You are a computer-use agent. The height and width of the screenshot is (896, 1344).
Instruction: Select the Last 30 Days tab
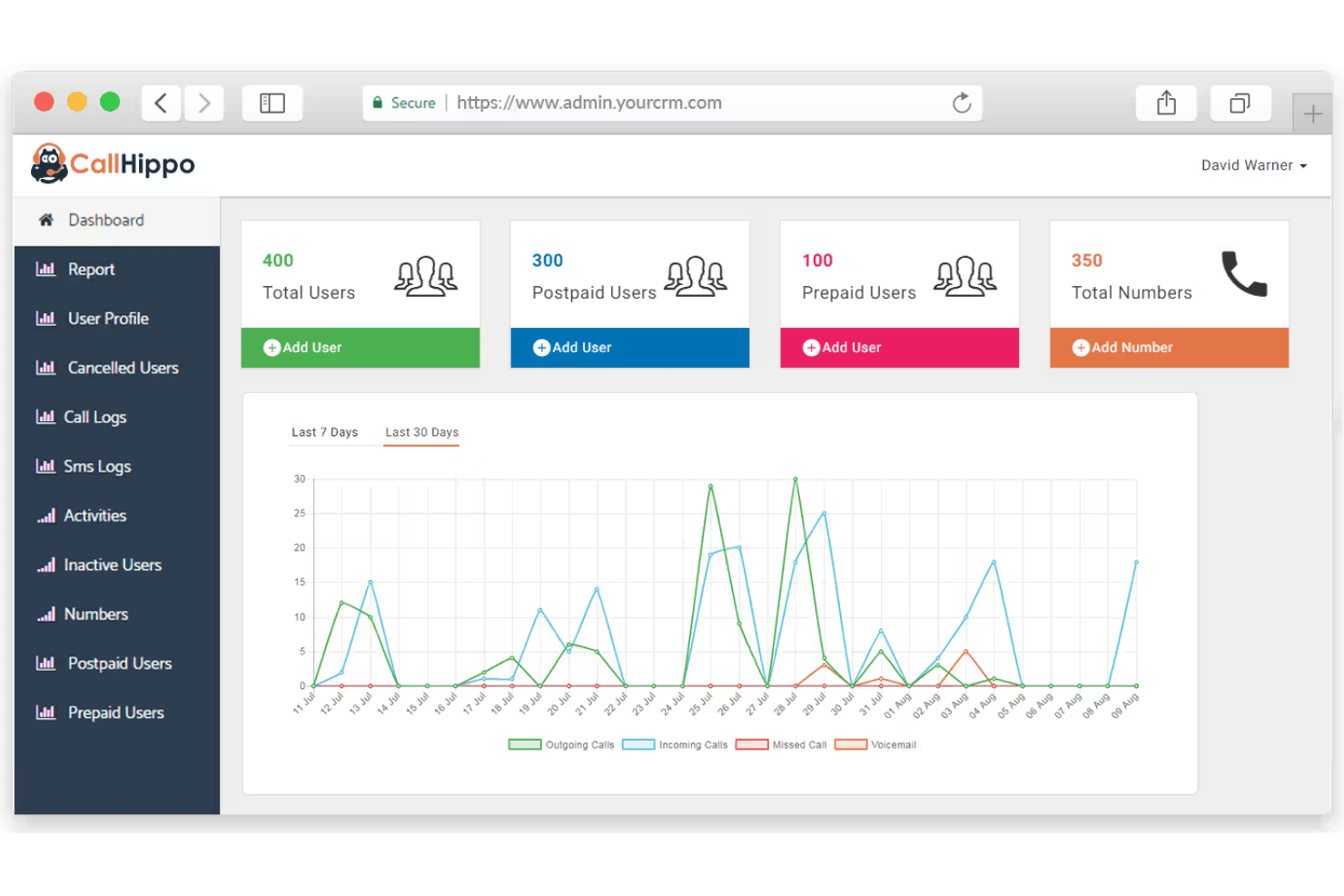point(421,432)
